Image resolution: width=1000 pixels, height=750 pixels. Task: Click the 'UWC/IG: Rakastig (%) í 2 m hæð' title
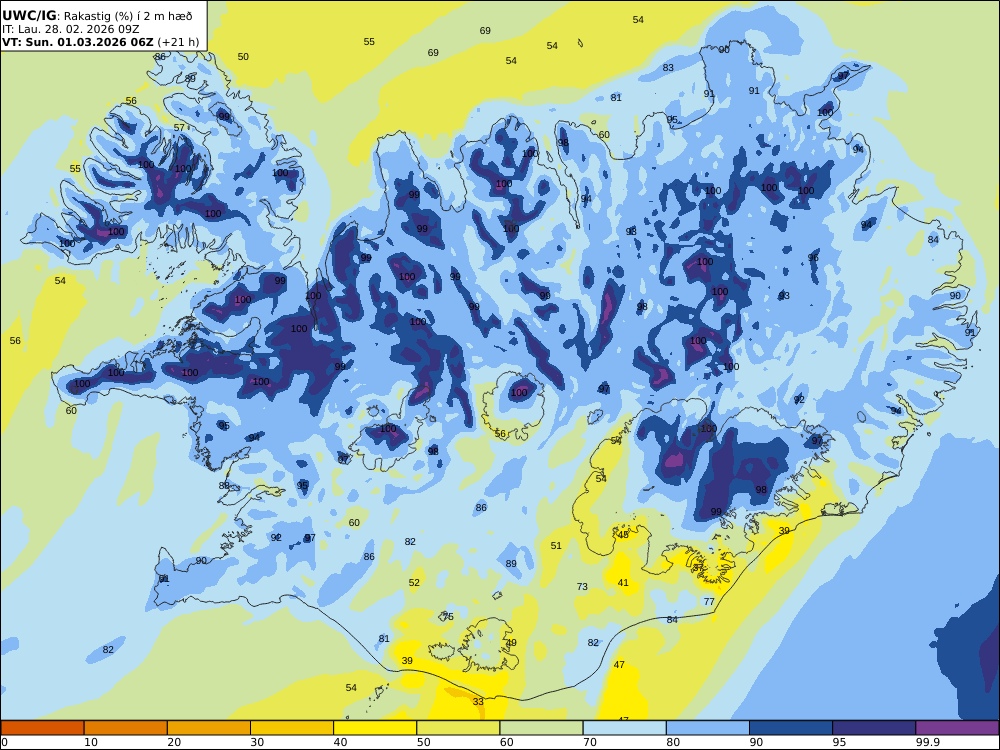point(97,16)
